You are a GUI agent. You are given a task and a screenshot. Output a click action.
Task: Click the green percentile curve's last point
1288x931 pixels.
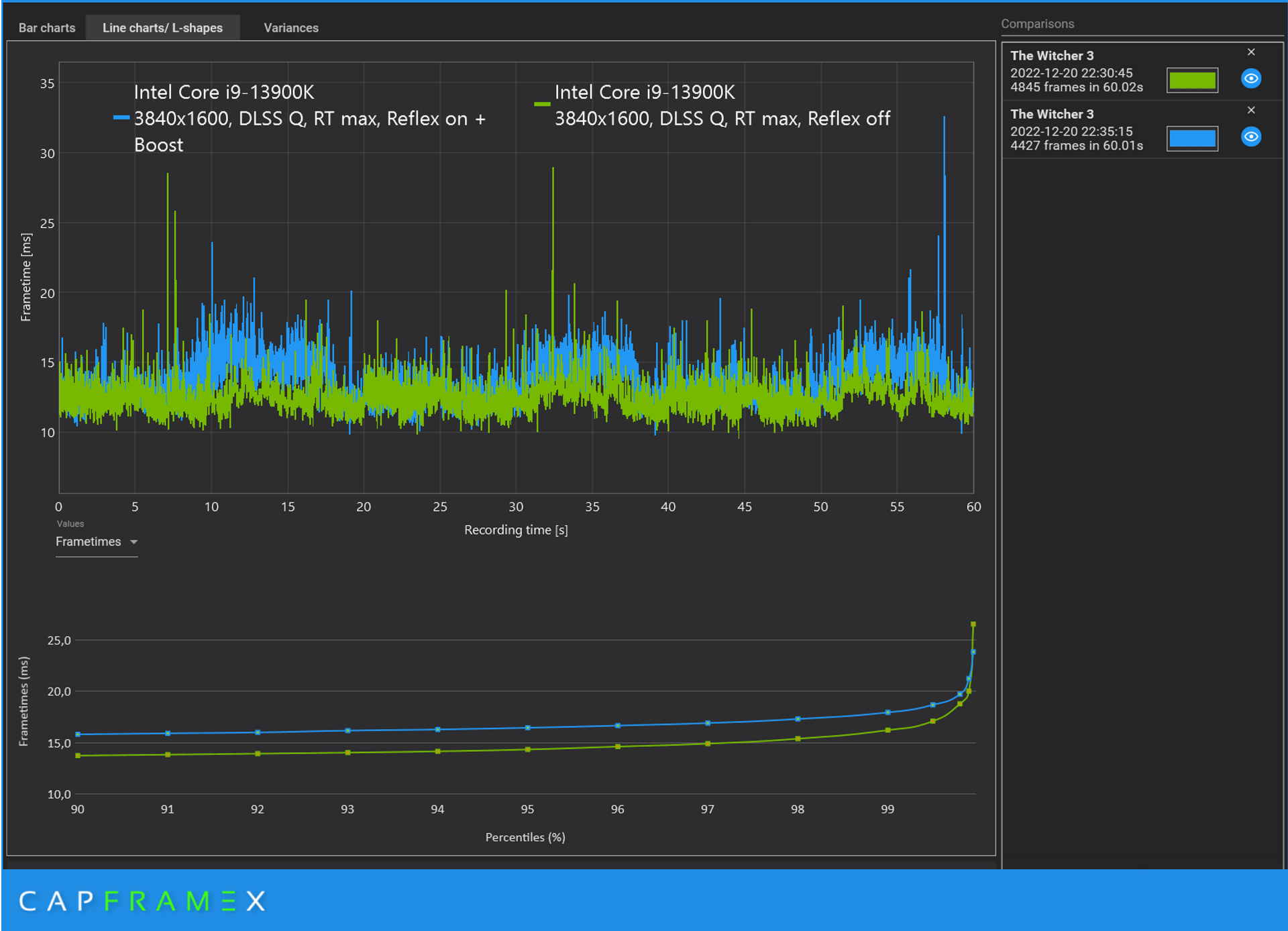973,624
